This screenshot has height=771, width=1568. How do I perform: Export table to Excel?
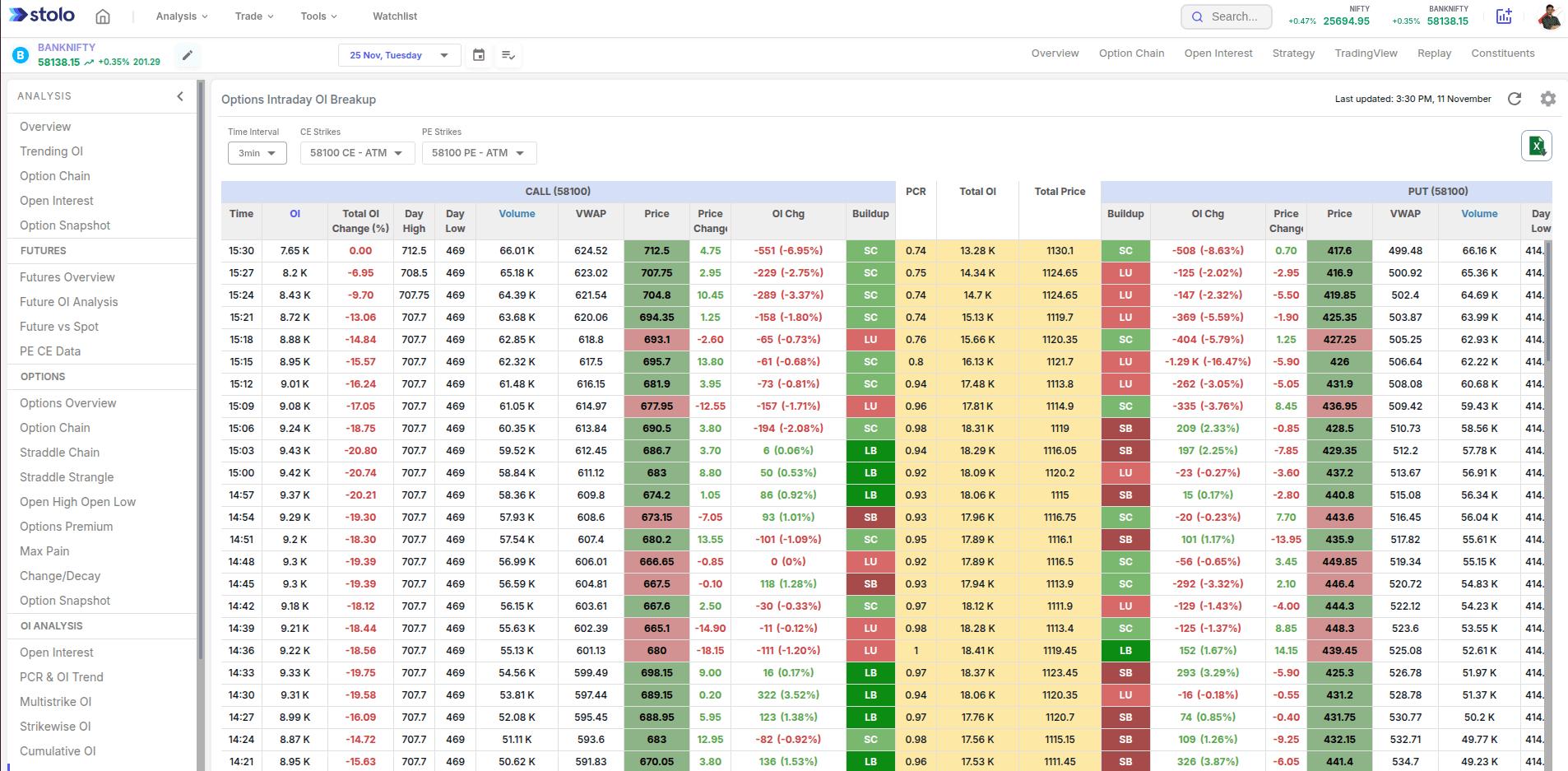tap(1536, 146)
